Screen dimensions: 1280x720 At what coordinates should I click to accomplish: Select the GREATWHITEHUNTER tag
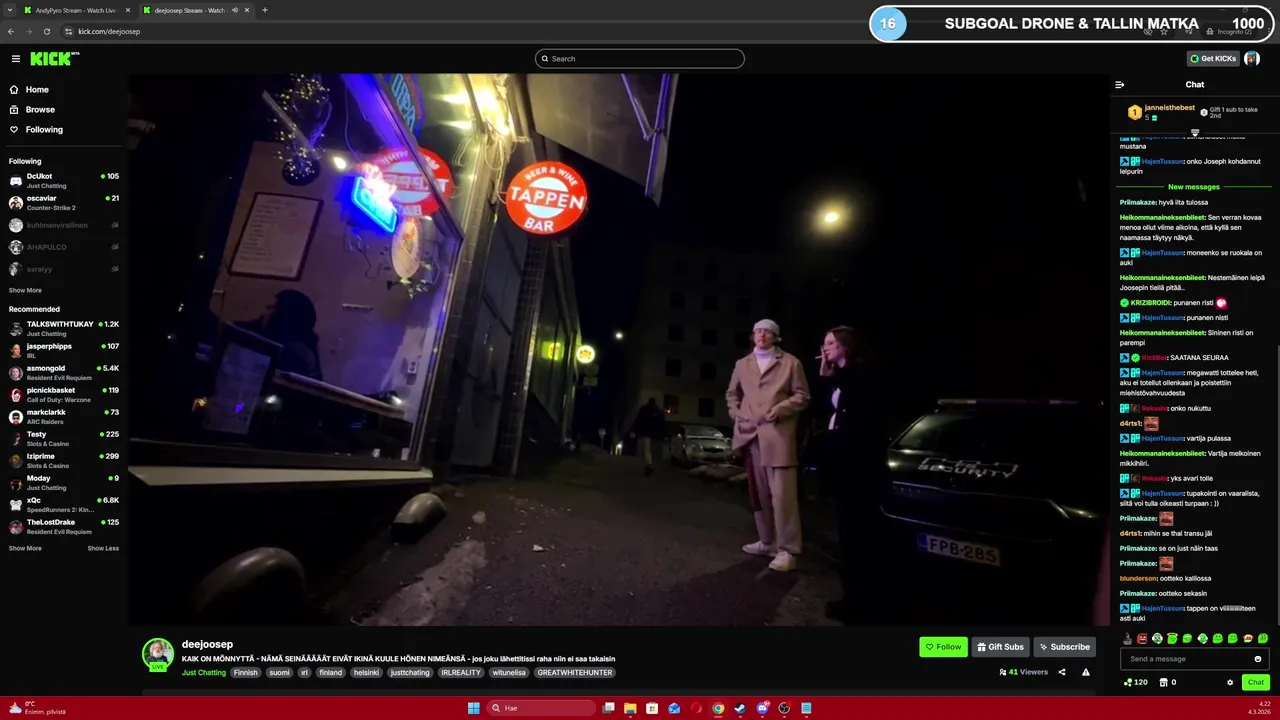(575, 673)
